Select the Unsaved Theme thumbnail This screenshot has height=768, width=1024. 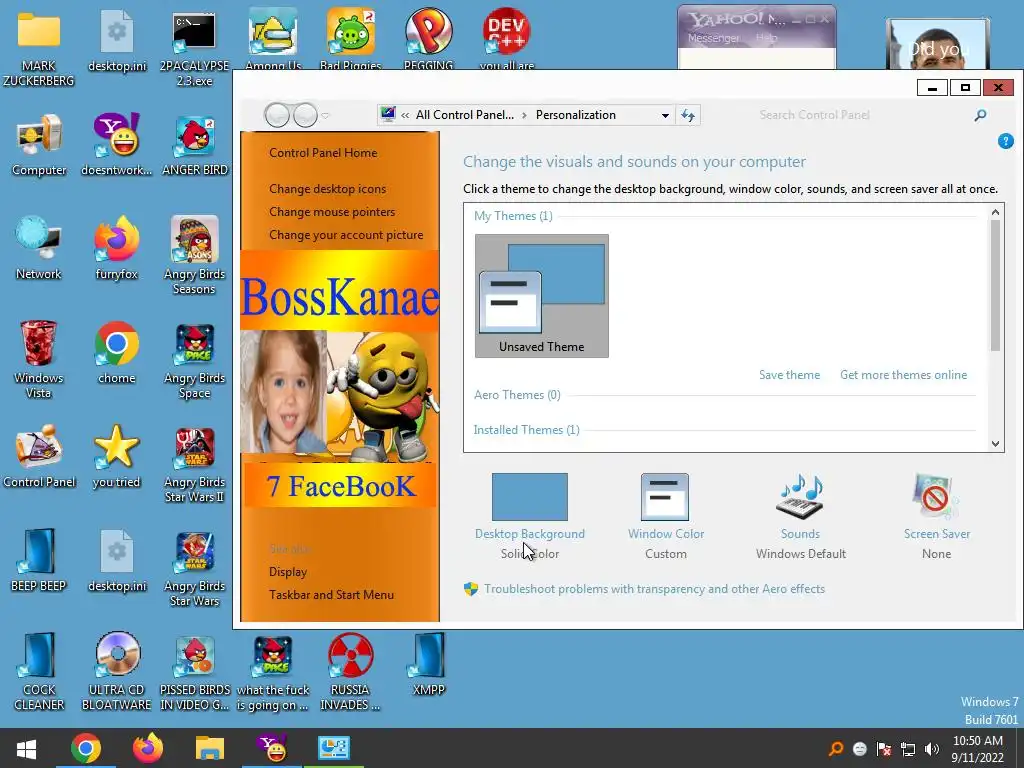point(541,296)
